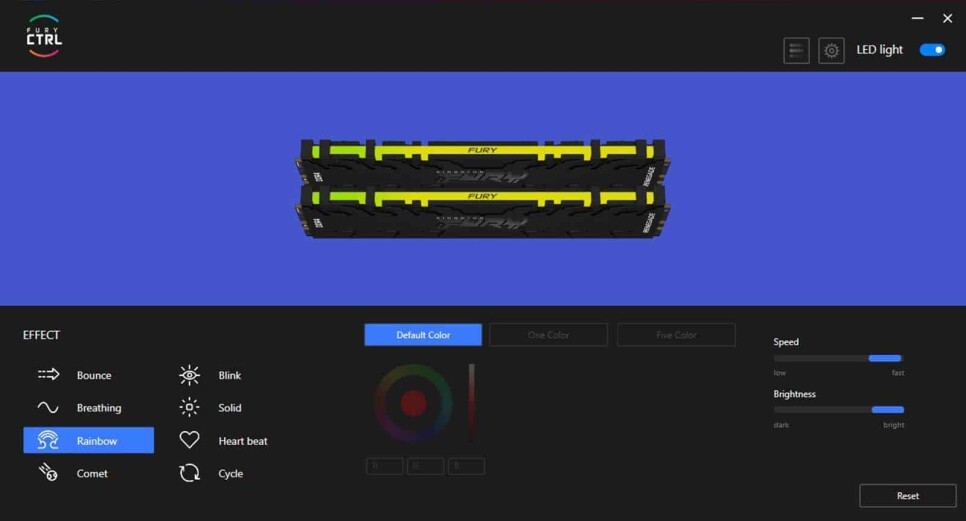Choose the Breathing effect label
Screen dimensions: 966x521
[99, 408]
